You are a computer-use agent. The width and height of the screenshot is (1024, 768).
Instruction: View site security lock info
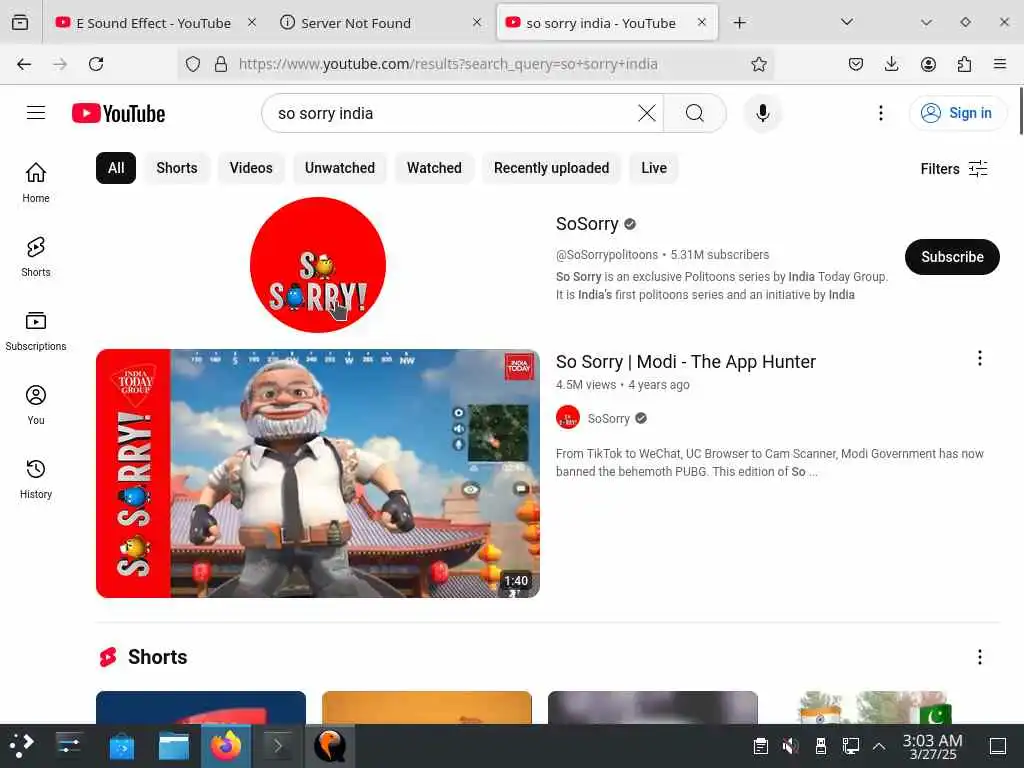(221, 64)
